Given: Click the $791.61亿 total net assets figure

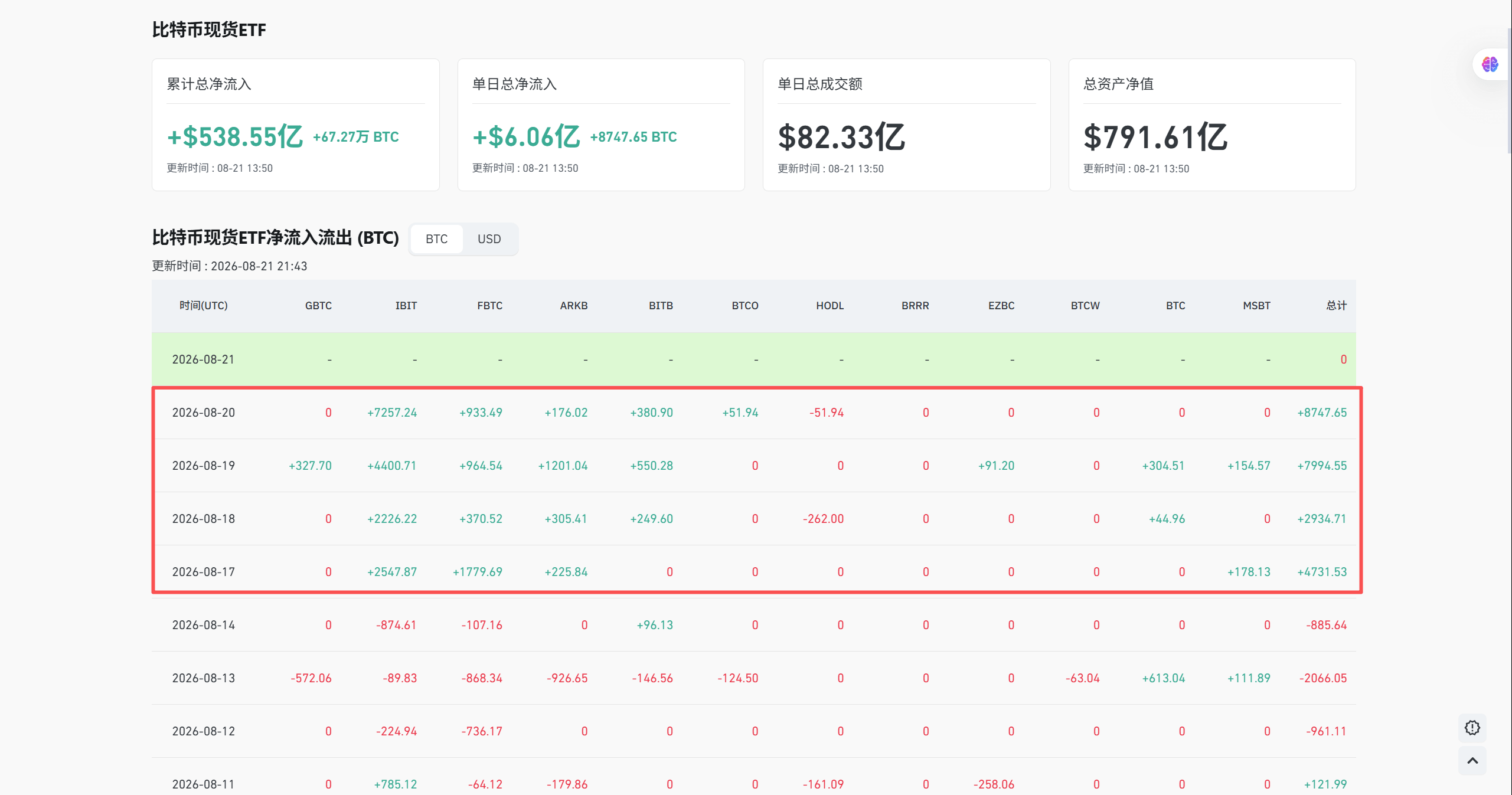Looking at the screenshot, I should (x=1155, y=137).
